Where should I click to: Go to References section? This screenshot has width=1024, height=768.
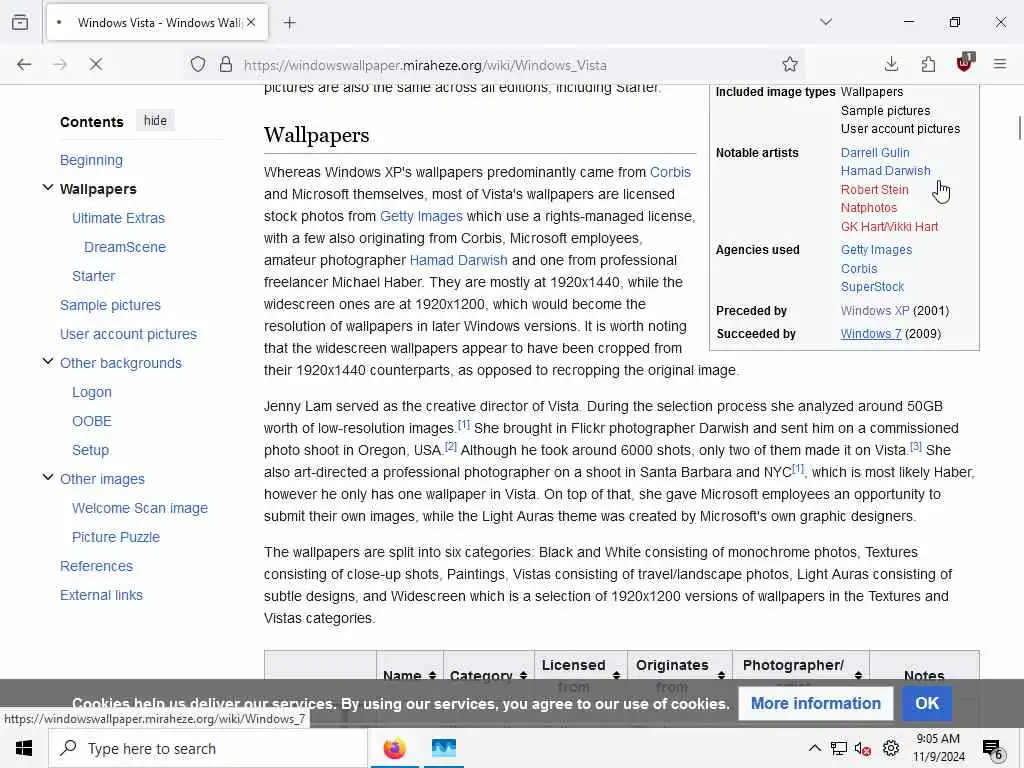[96, 566]
